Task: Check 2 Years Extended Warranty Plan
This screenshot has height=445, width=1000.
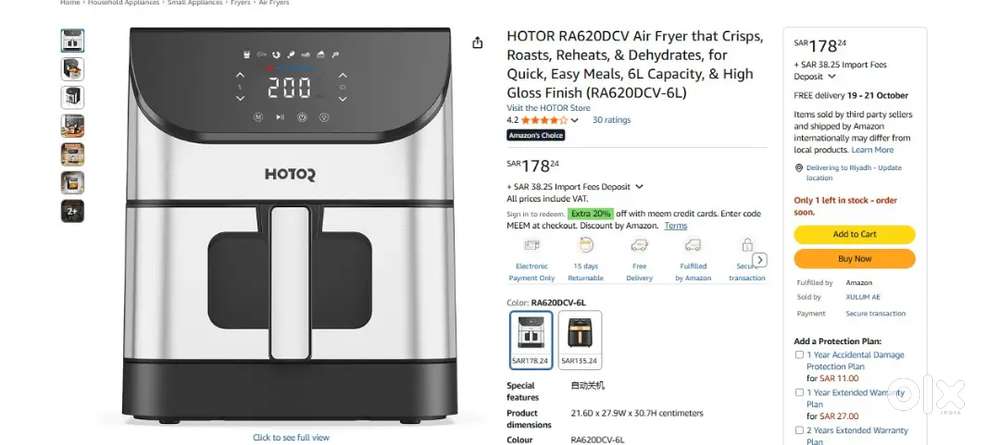Action: click(x=799, y=430)
